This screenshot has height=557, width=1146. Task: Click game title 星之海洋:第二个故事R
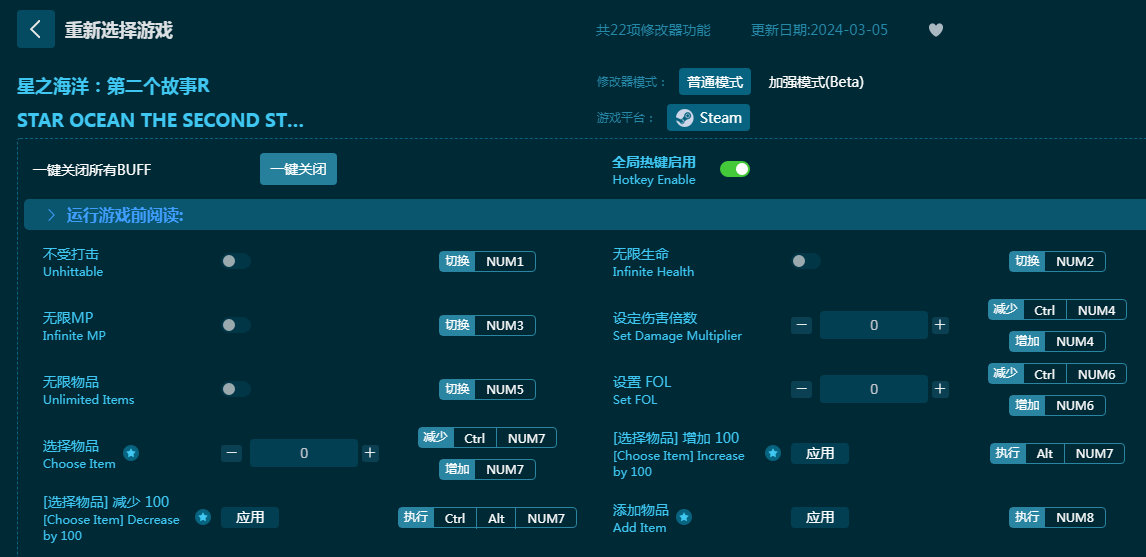[113, 86]
